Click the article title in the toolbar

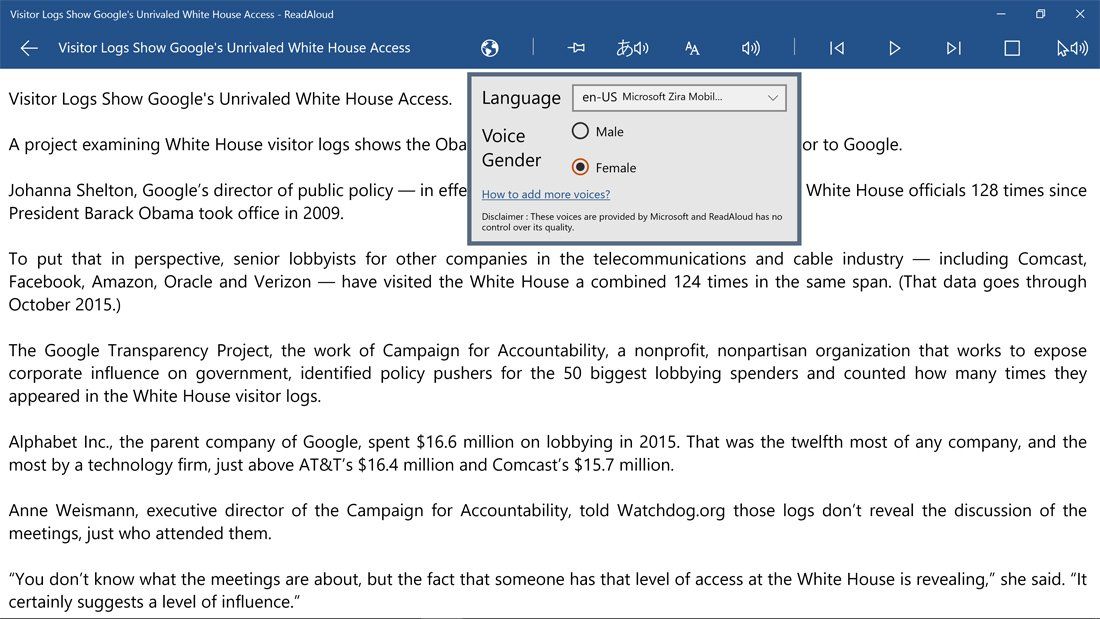pyautogui.click(x=234, y=47)
